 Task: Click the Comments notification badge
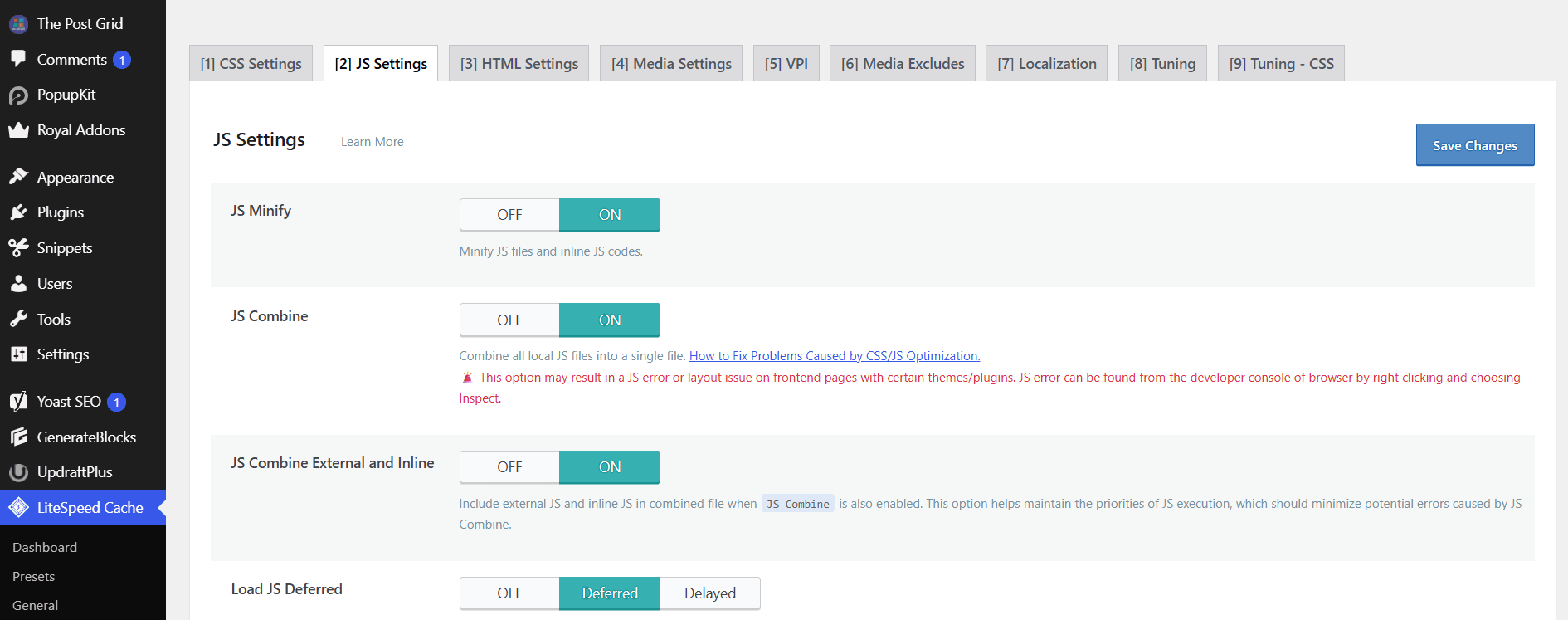click(x=122, y=60)
